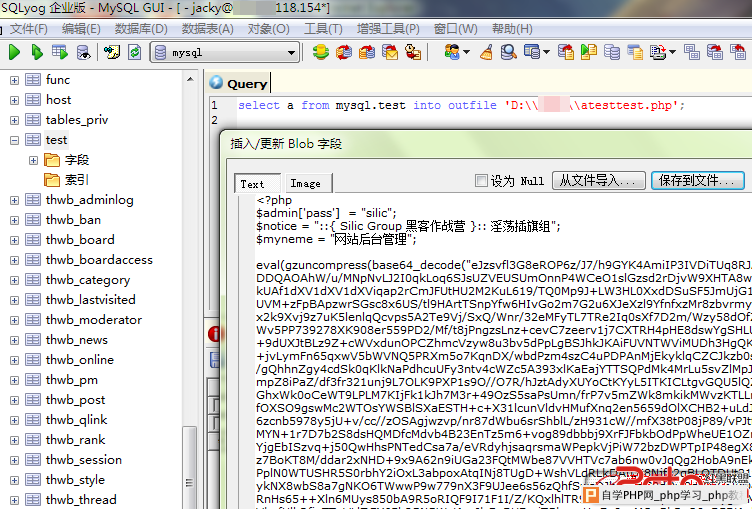
Task: Open the 增强工具(P) menu
Action: tap(388, 29)
